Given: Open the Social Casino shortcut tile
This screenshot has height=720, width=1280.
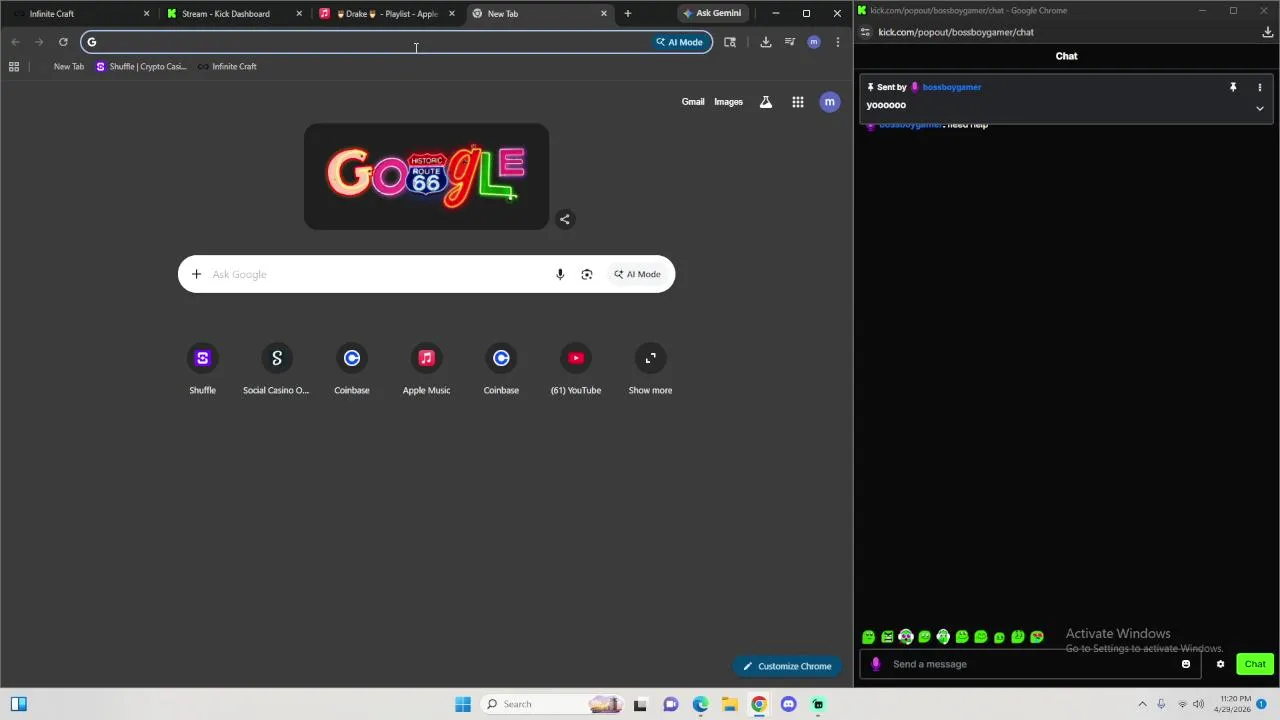Looking at the screenshot, I should 277,369.
